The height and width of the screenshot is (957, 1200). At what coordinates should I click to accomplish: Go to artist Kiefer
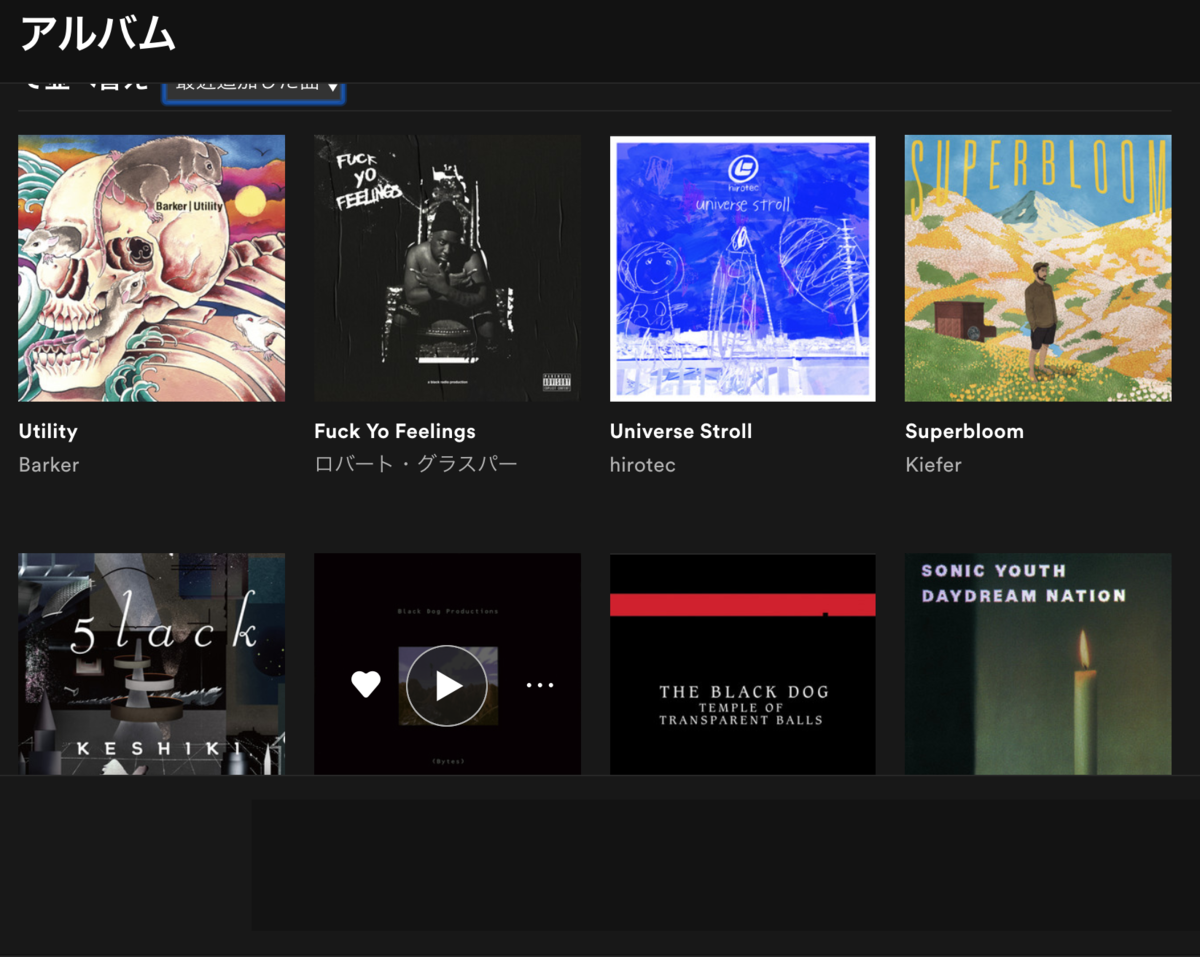tap(933, 465)
